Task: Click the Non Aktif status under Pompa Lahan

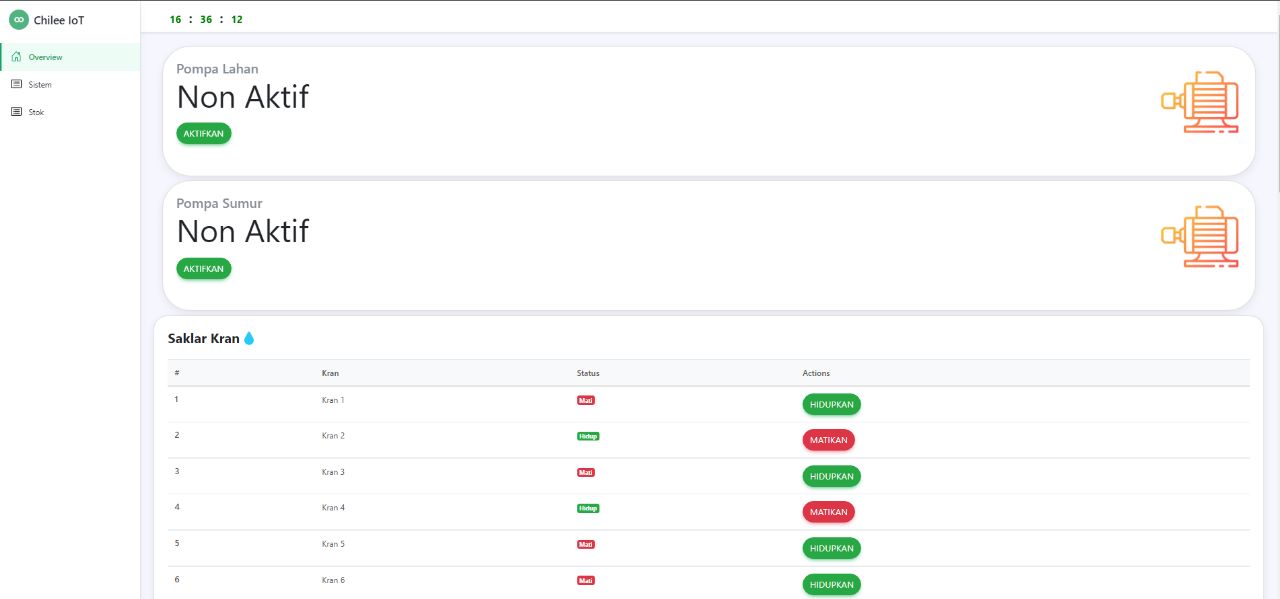Action: tap(243, 97)
